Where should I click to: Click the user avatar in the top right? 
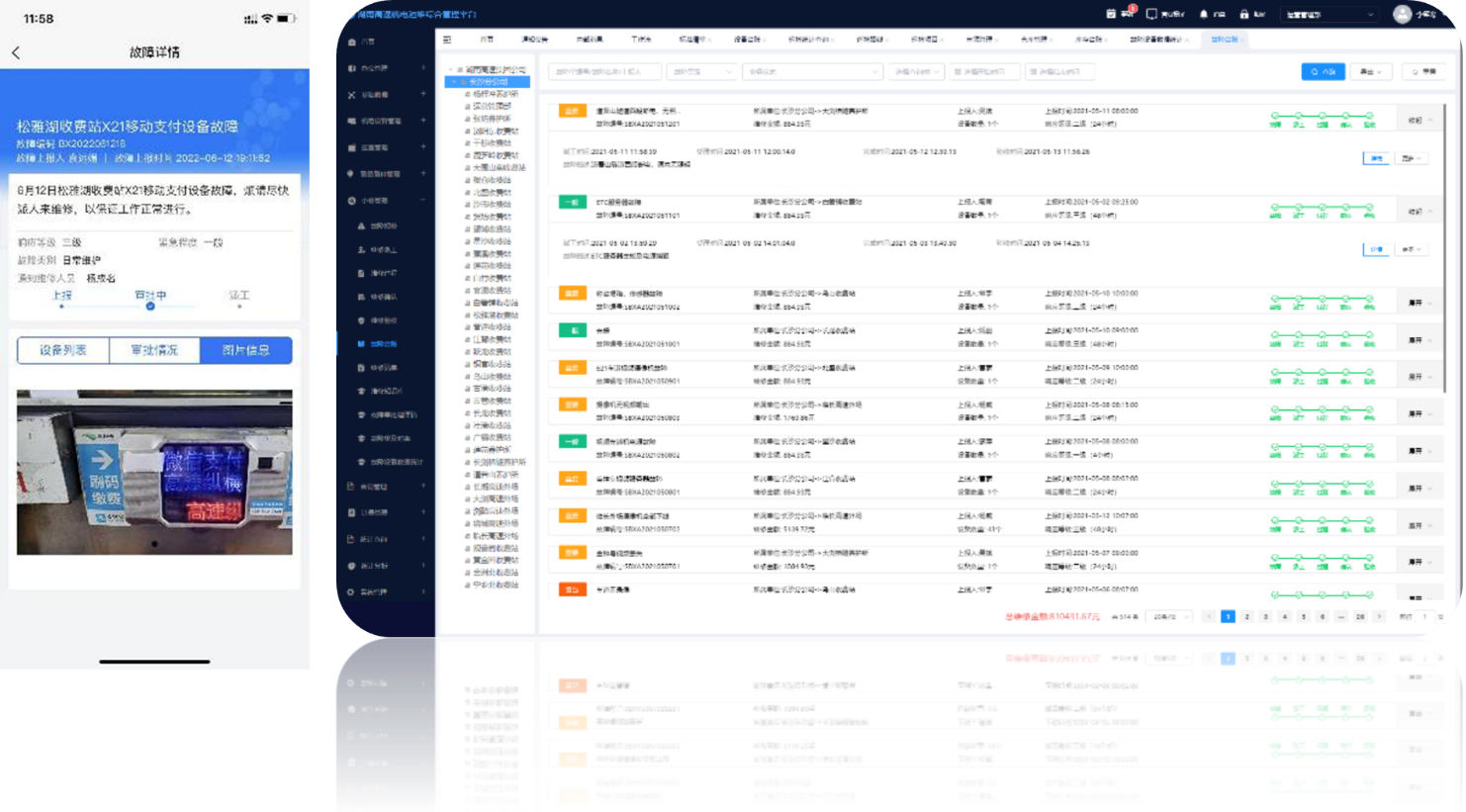tap(1402, 14)
